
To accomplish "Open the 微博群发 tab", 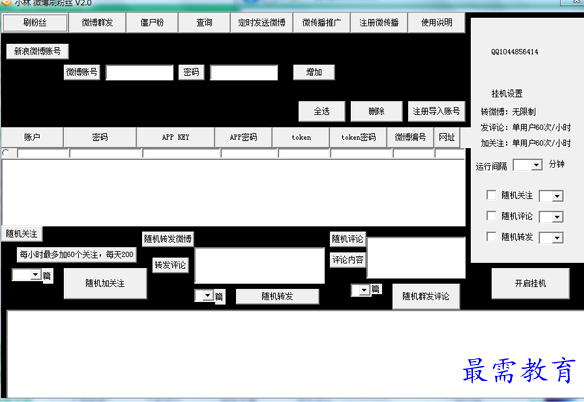I will [x=97, y=23].
